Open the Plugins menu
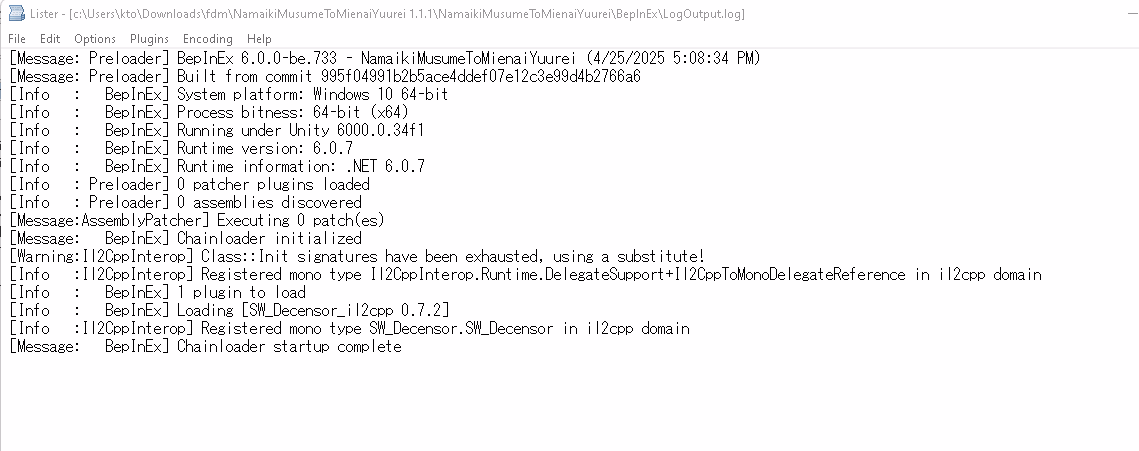 pyautogui.click(x=149, y=39)
